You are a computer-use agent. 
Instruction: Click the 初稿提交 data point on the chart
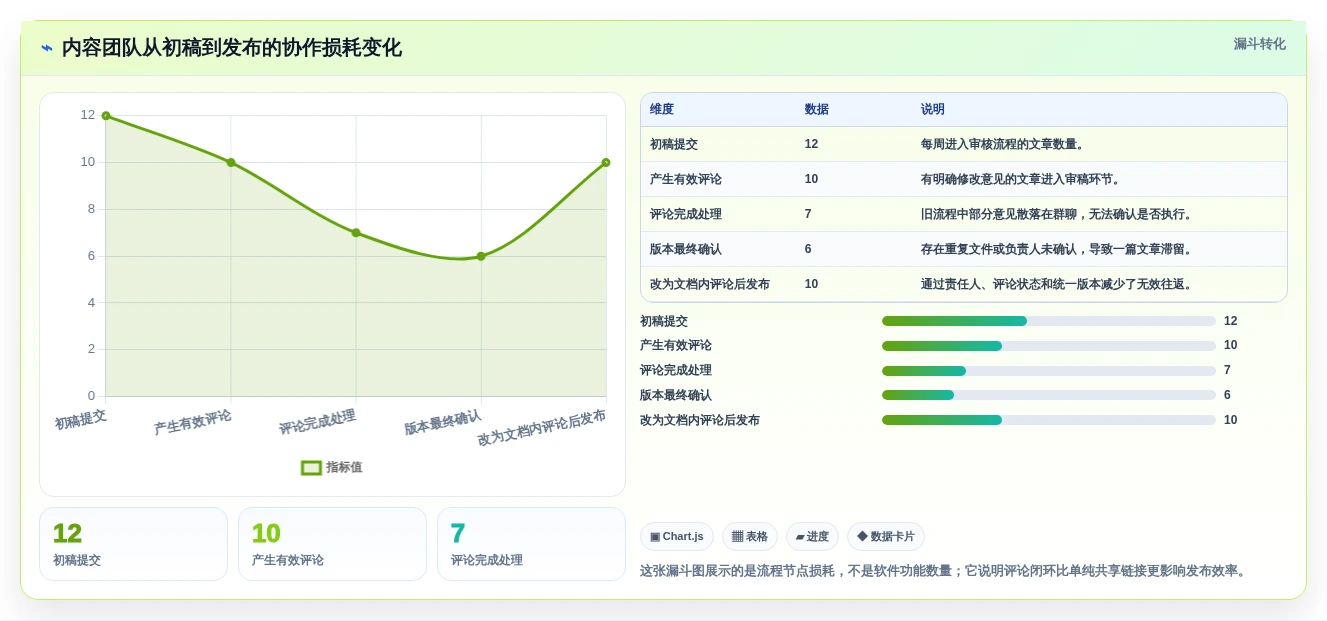[x=106, y=116]
